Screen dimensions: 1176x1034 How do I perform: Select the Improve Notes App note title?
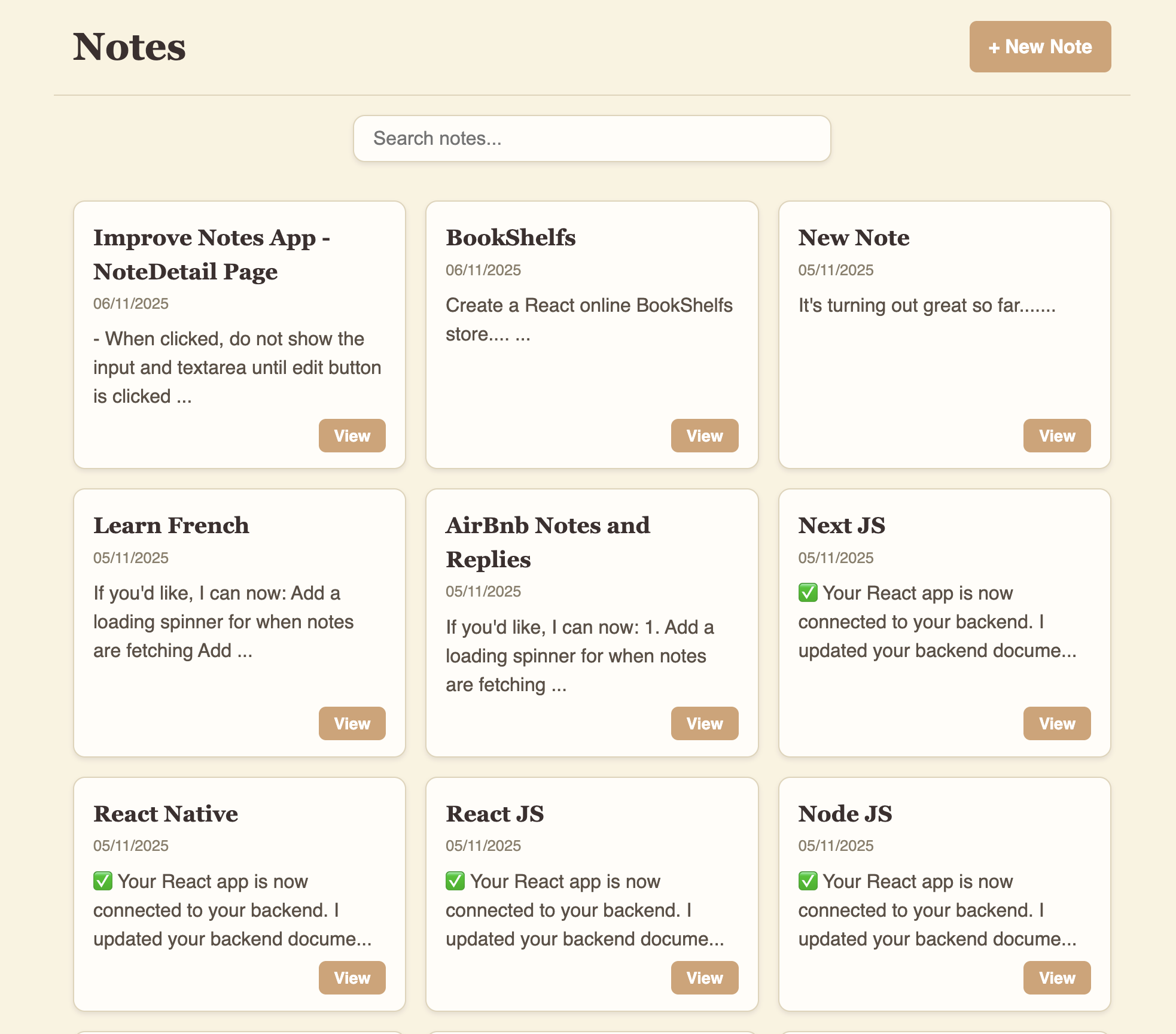click(x=212, y=254)
